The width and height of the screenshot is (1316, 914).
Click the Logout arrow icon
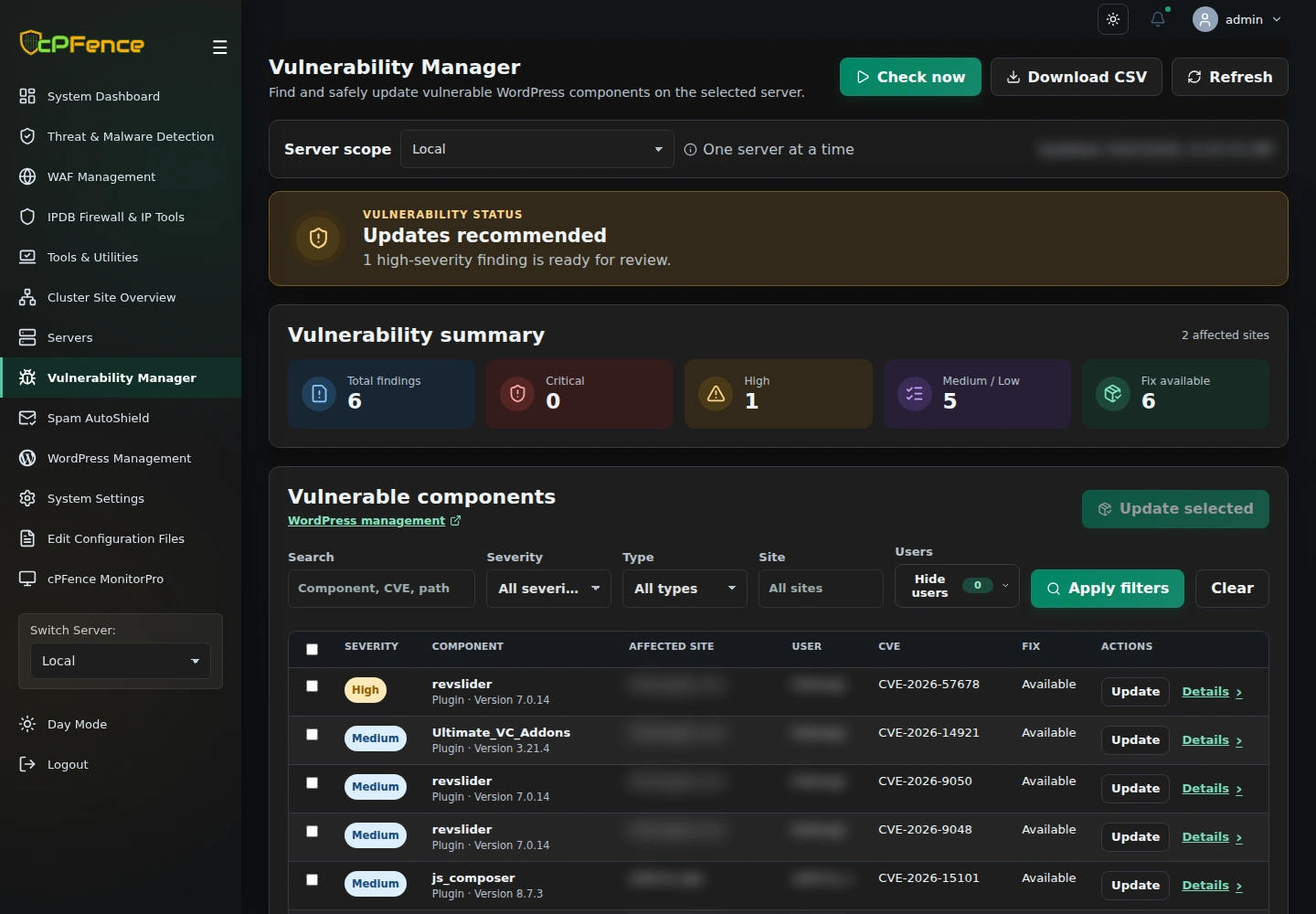tap(27, 764)
